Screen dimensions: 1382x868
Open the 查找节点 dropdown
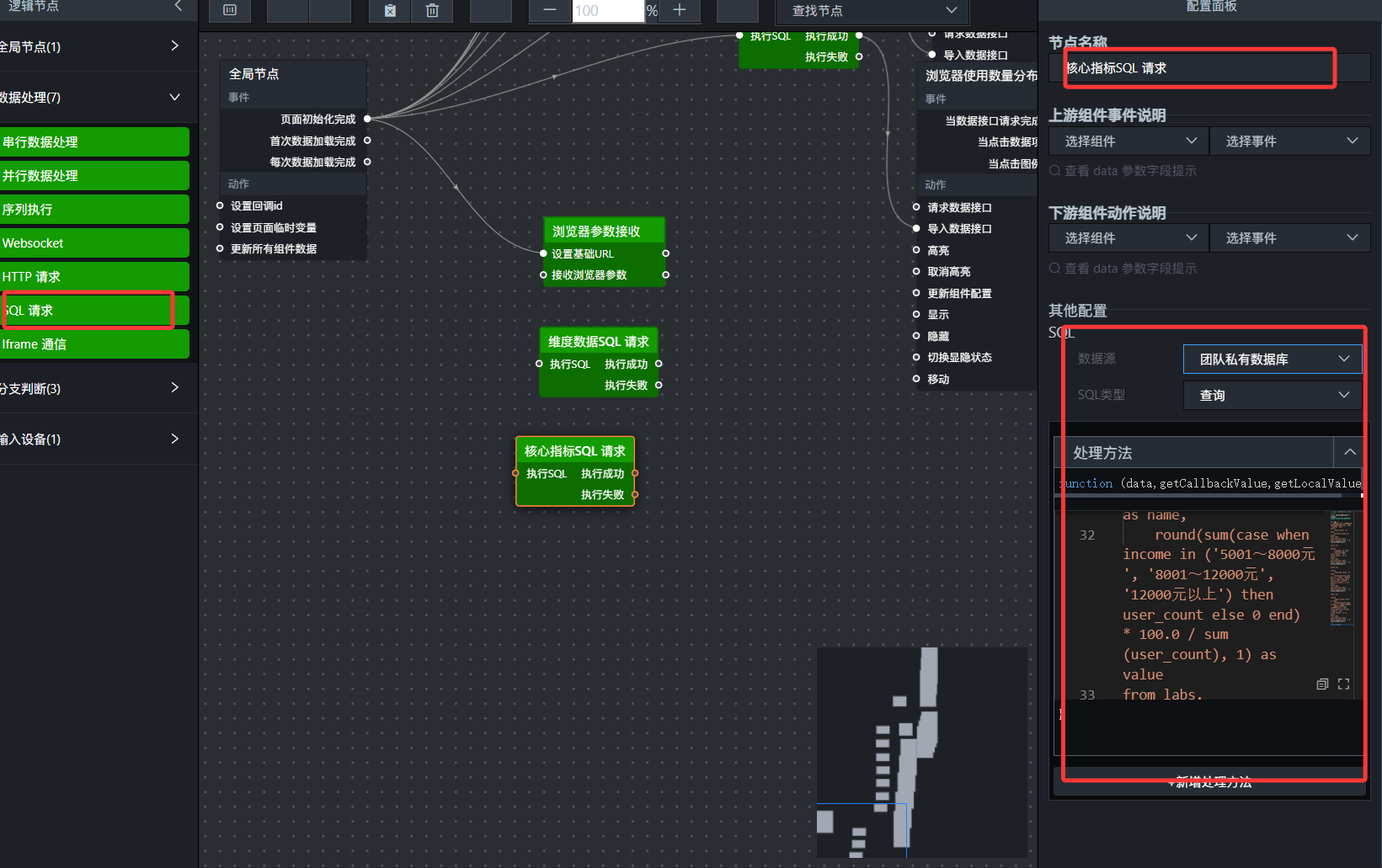point(872,11)
